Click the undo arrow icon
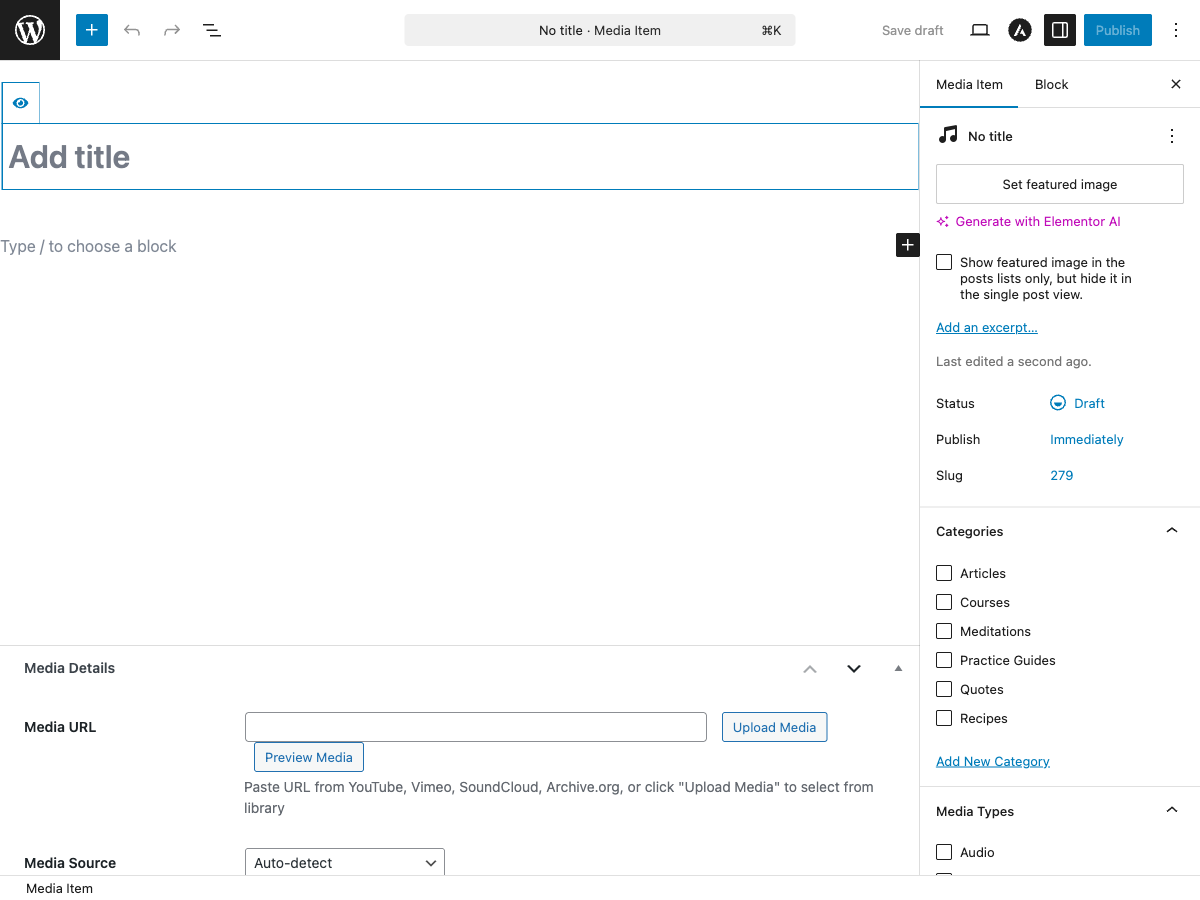The height and width of the screenshot is (900, 1200). [132, 30]
